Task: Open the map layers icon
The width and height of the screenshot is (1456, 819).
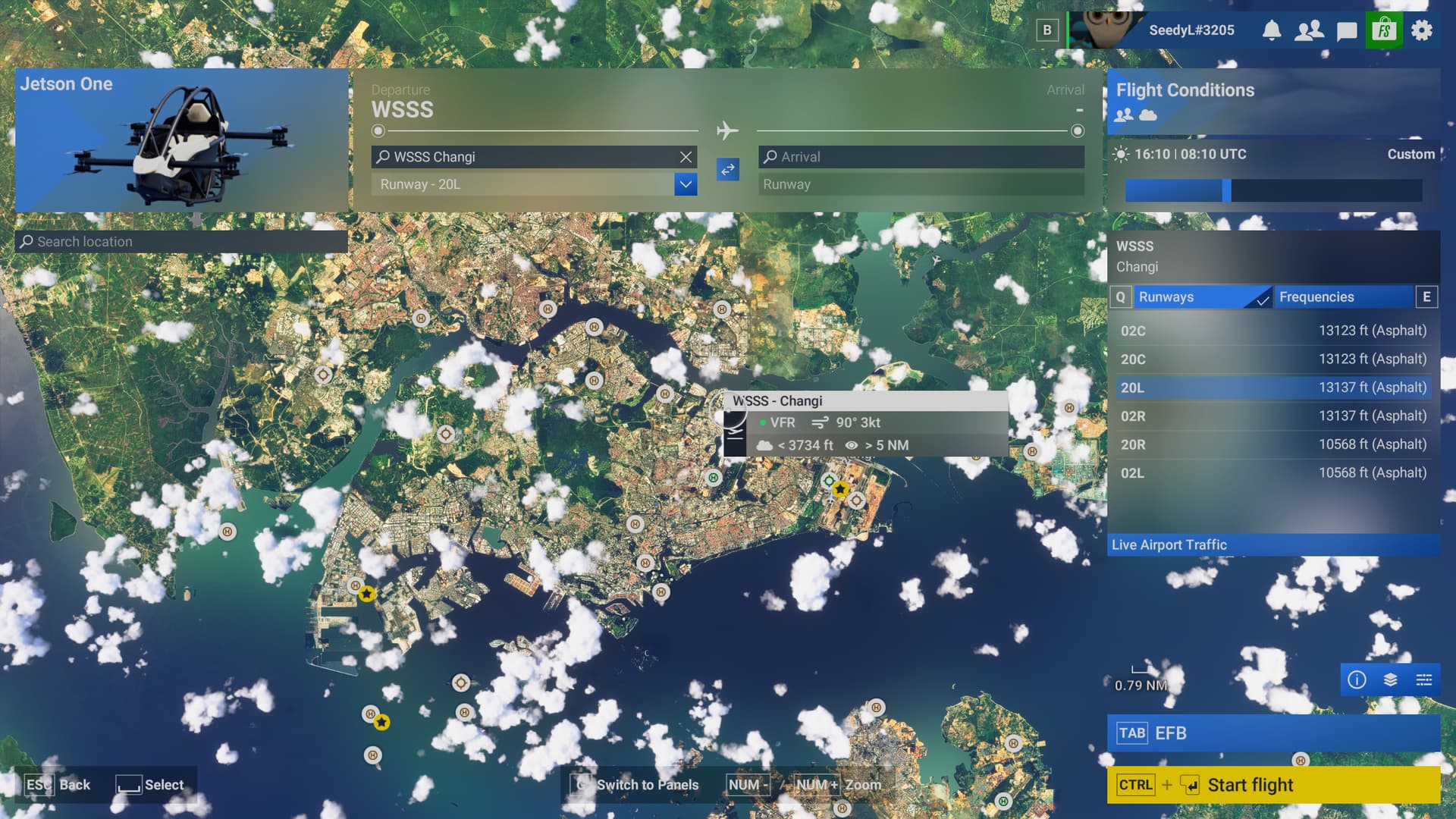Action: (x=1390, y=679)
